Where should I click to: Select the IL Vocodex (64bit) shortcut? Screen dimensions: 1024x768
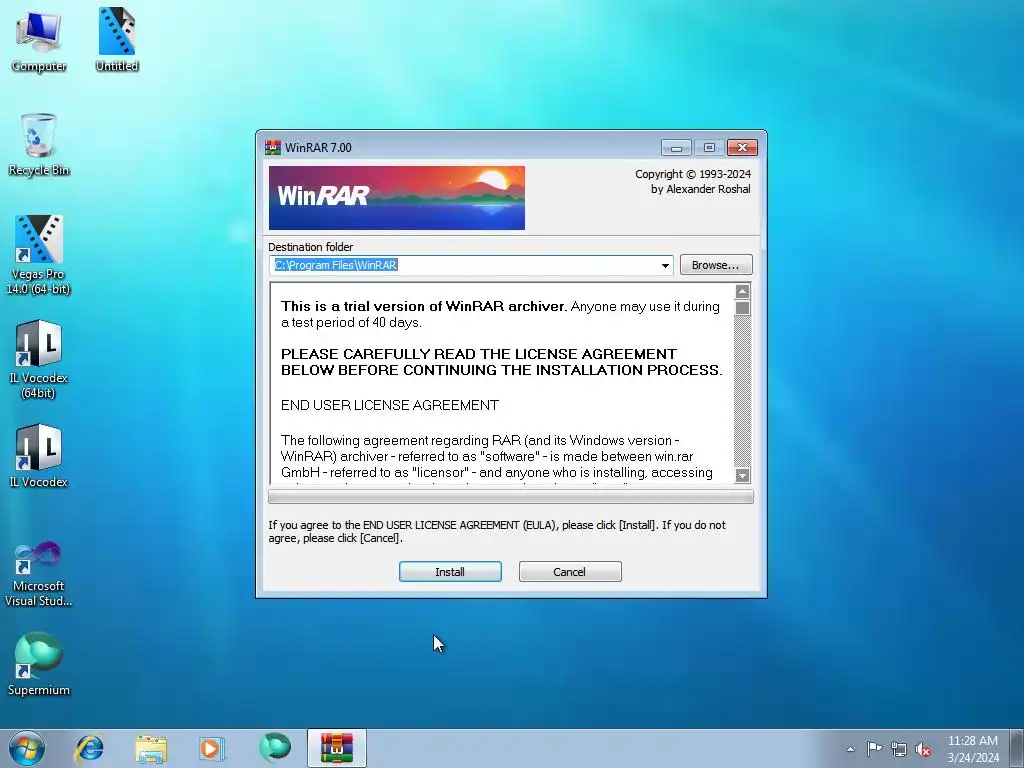click(x=39, y=359)
